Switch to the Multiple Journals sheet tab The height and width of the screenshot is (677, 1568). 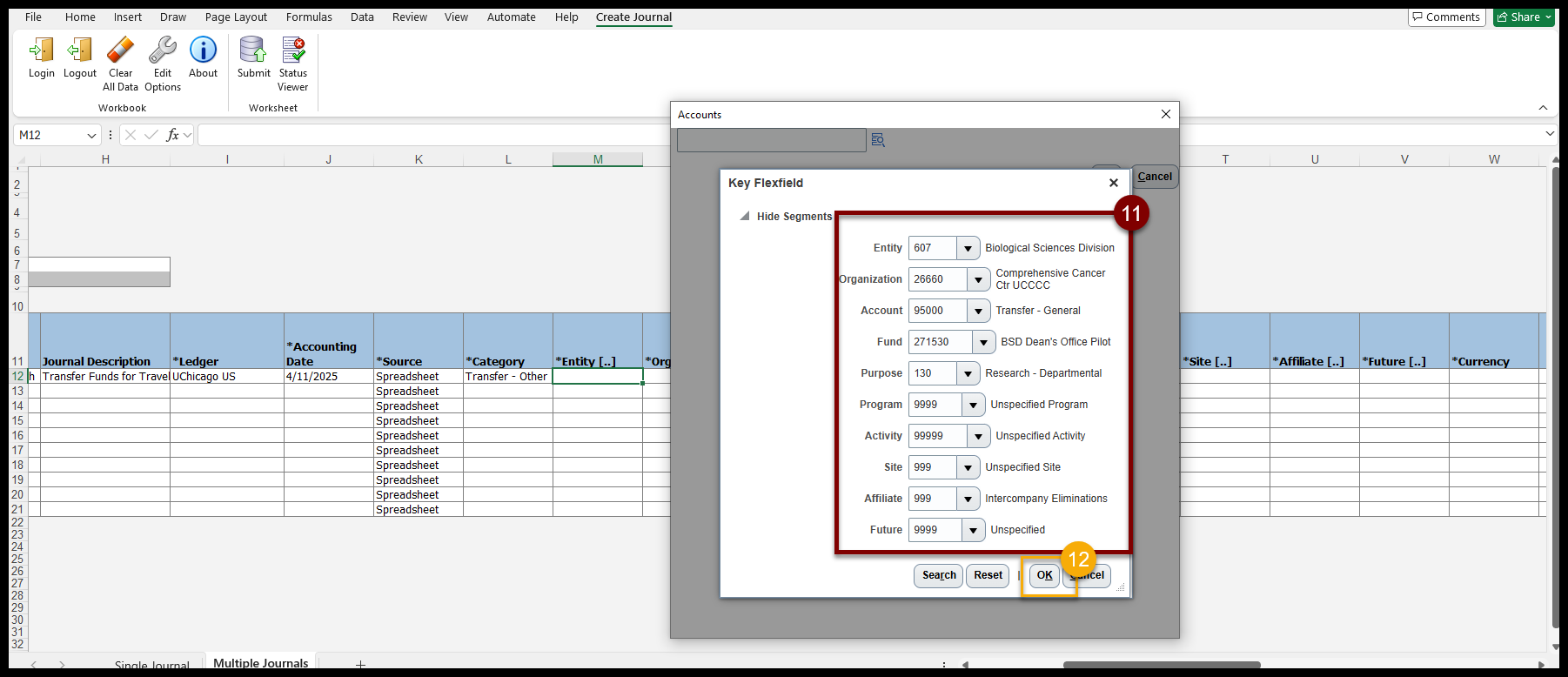point(260,663)
